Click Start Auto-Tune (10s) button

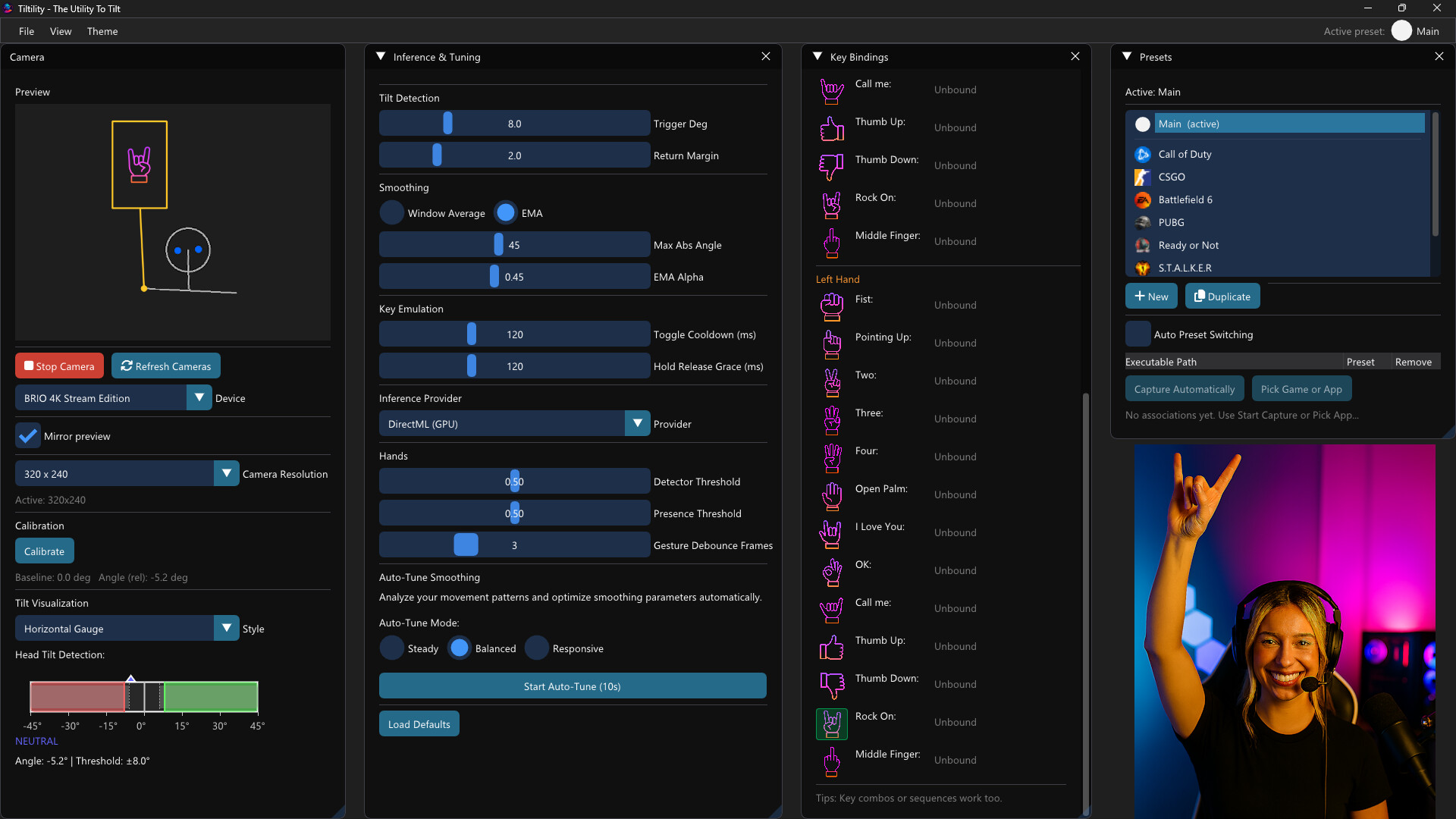(573, 686)
